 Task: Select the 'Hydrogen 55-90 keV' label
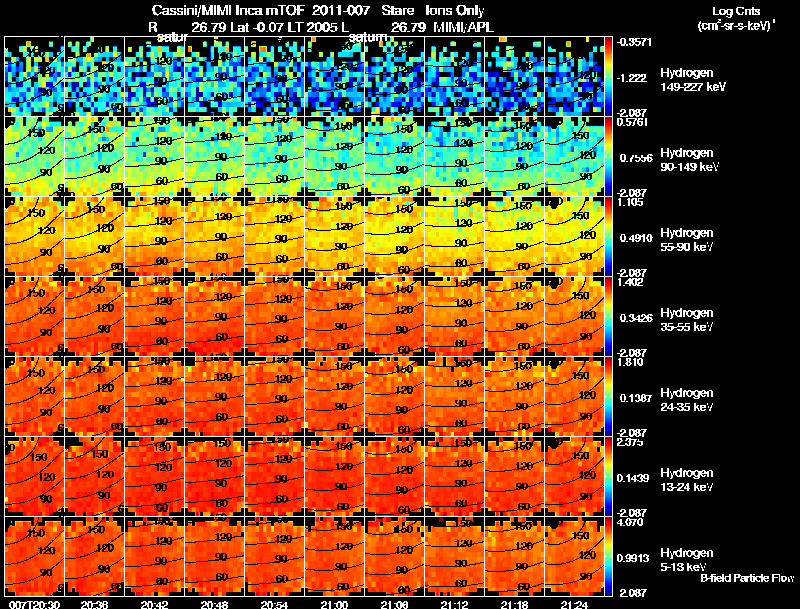click(x=687, y=240)
